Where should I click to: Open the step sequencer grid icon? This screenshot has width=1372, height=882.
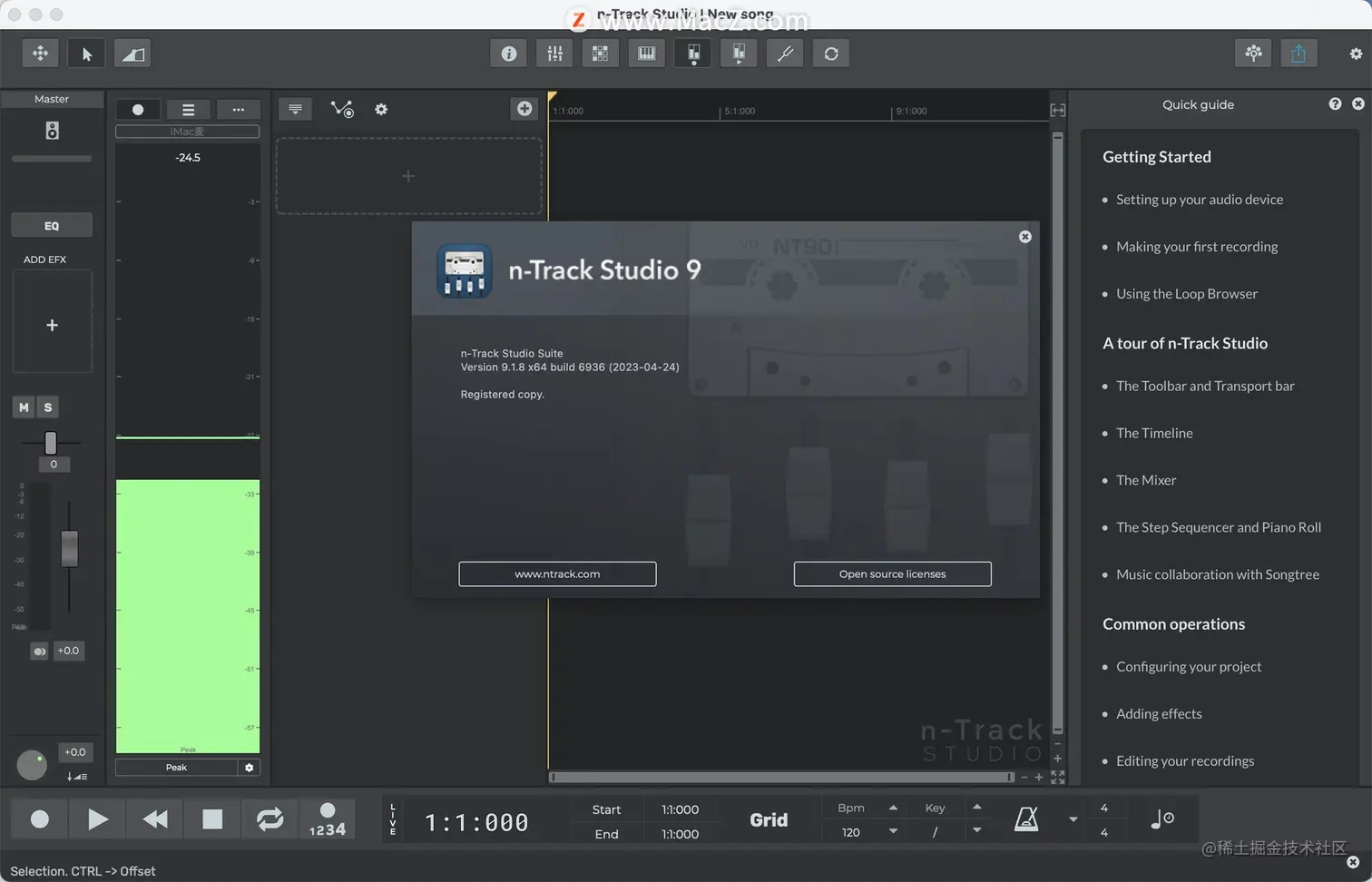pos(601,54)
